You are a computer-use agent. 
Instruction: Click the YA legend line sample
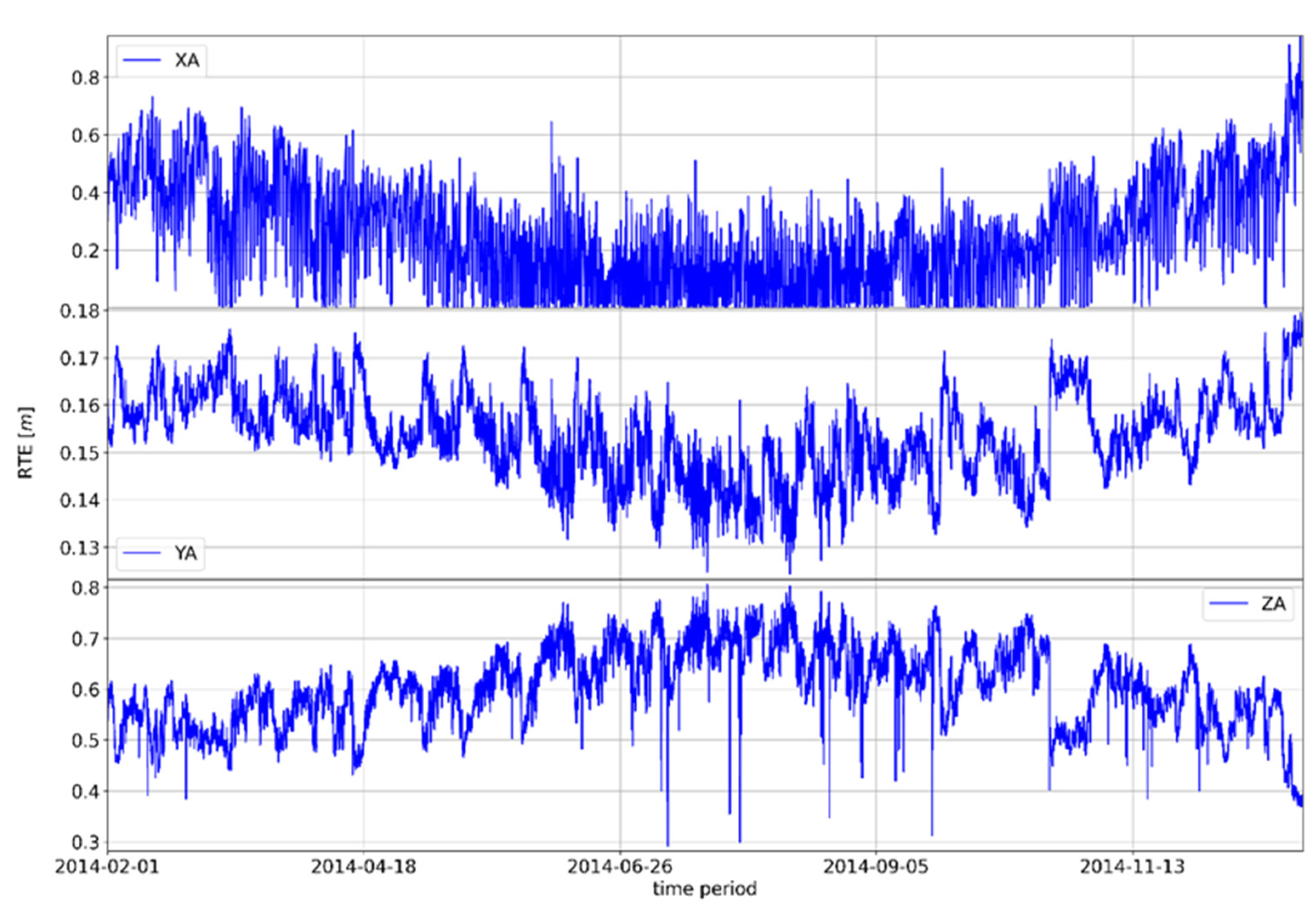[142, 553]
